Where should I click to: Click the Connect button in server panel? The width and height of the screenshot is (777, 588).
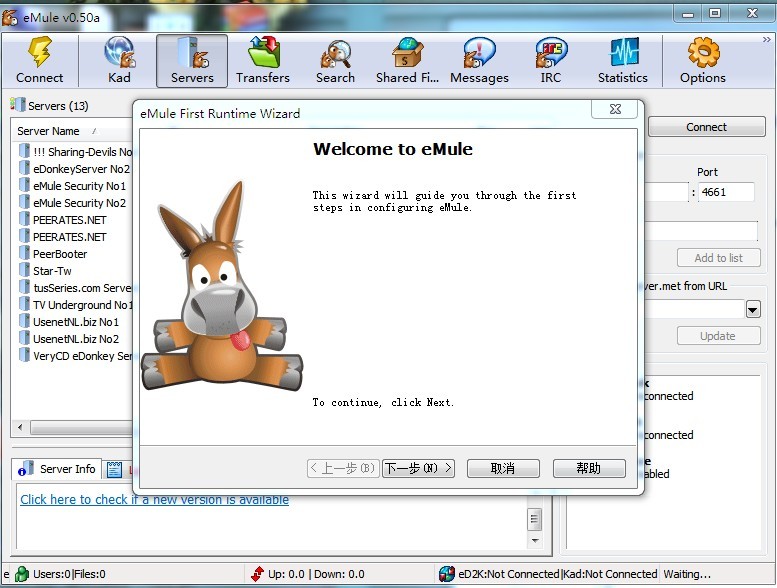707,127
